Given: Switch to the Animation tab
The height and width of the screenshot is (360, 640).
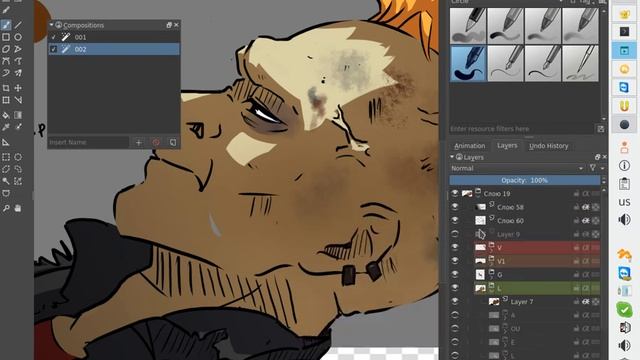Looking at the screenshot, I should click(x=469, y=146).
